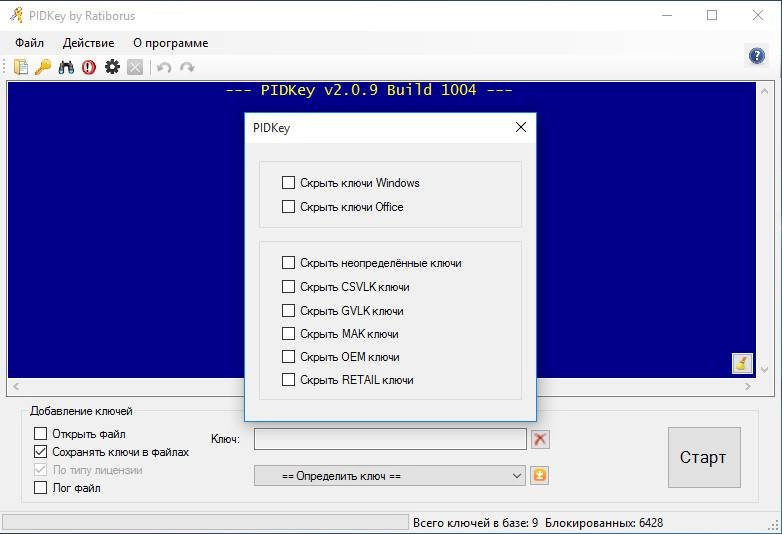Click the red exclamation toolbar icon

tap(89, 67)
